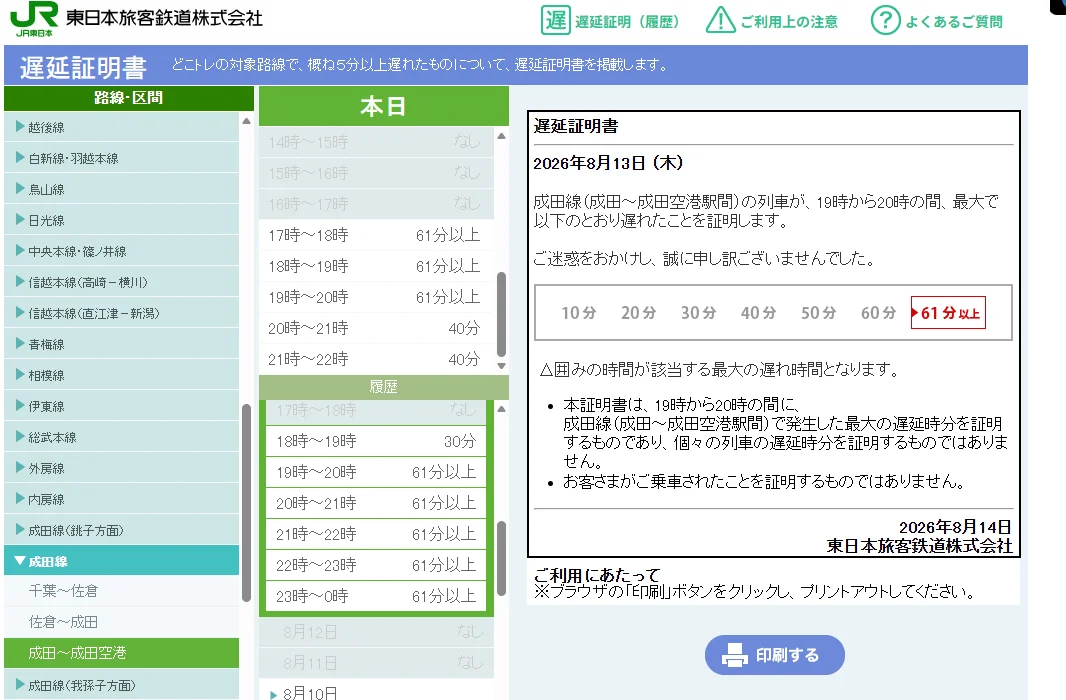Expand the 中央本線・篠ノ井線 route
This screenshot has width=1066, height=700.
tap(122, 251)
